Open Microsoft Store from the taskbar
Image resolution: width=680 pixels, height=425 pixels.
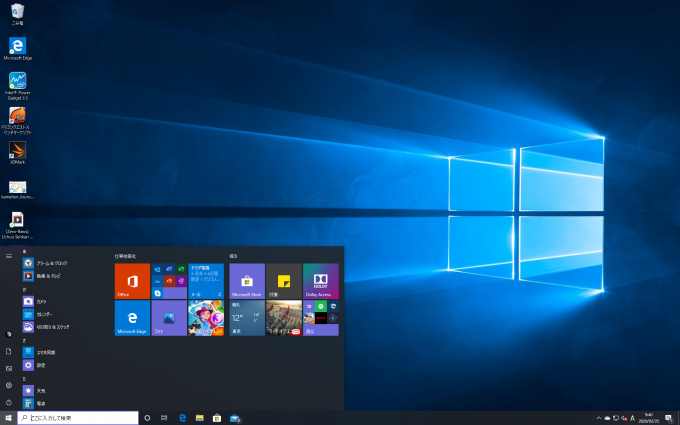(217, 418)
